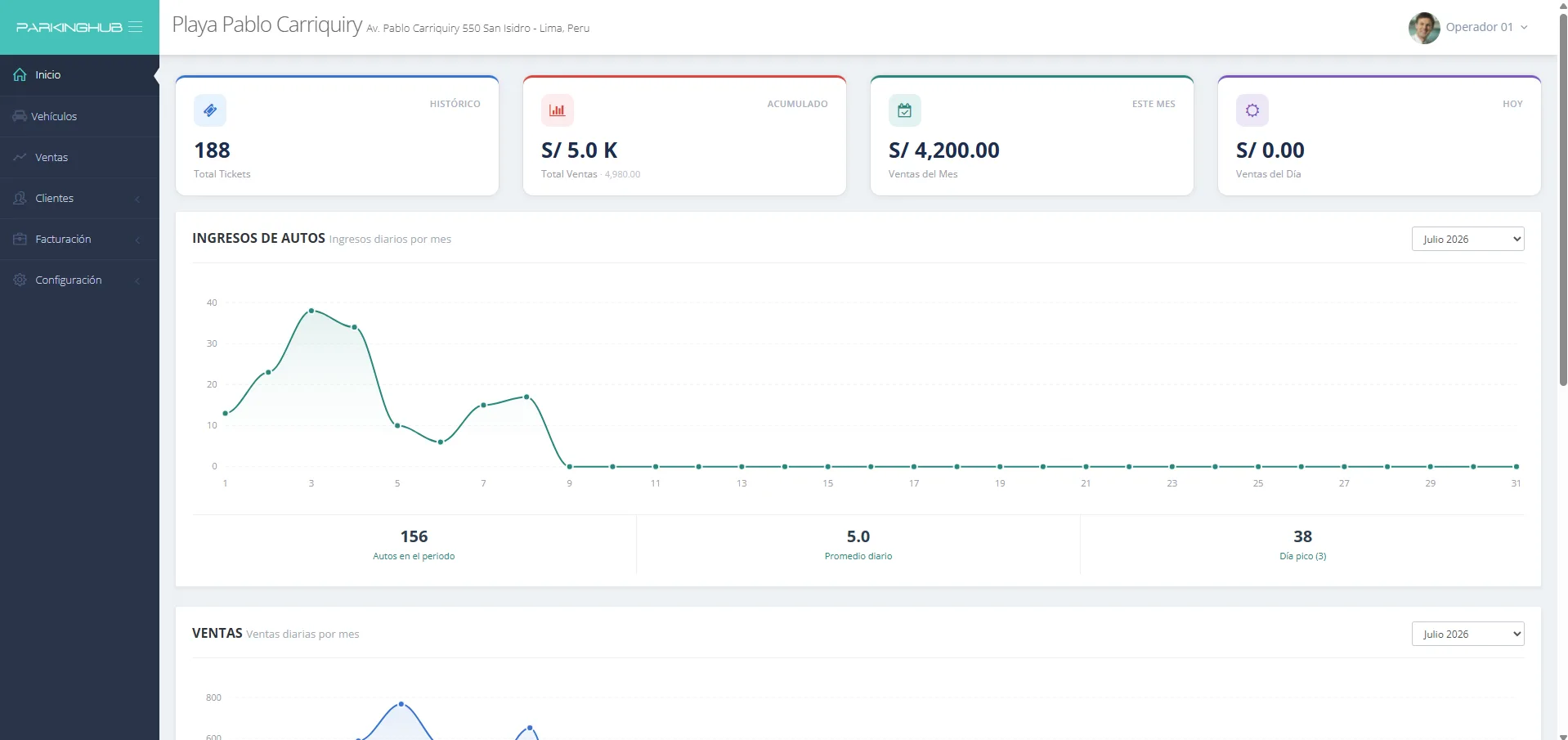Click the Av. Pablo Carriquiry 550 address
This screenshot has height=740, width=1568.
478,28
